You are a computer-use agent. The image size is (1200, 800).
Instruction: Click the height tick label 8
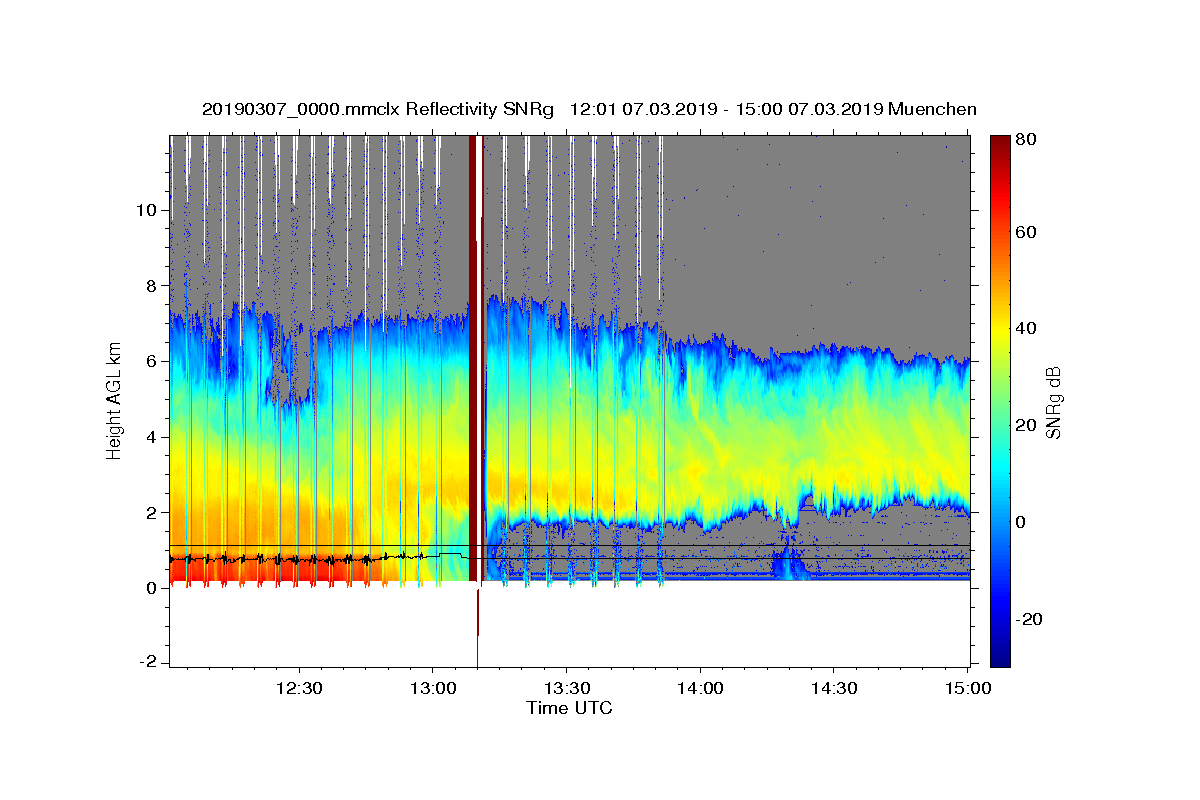click(153, 285)
